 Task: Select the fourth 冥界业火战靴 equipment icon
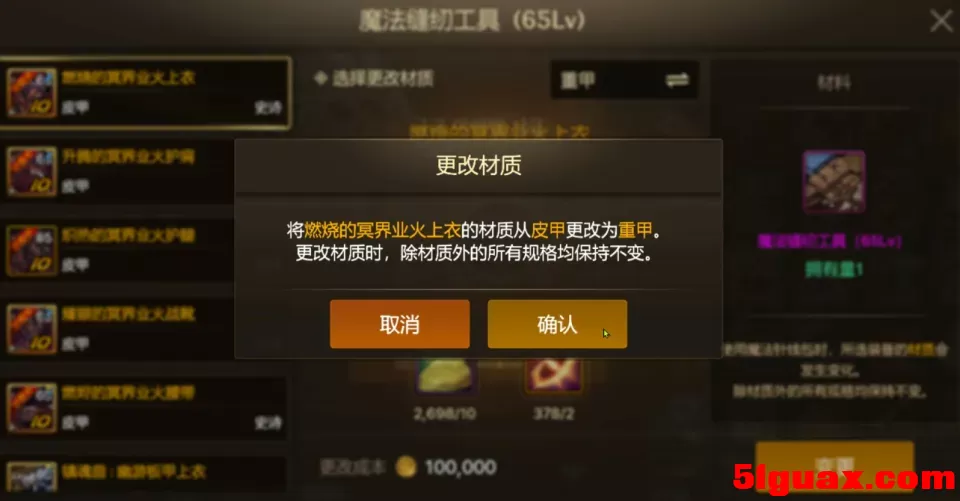32,329
